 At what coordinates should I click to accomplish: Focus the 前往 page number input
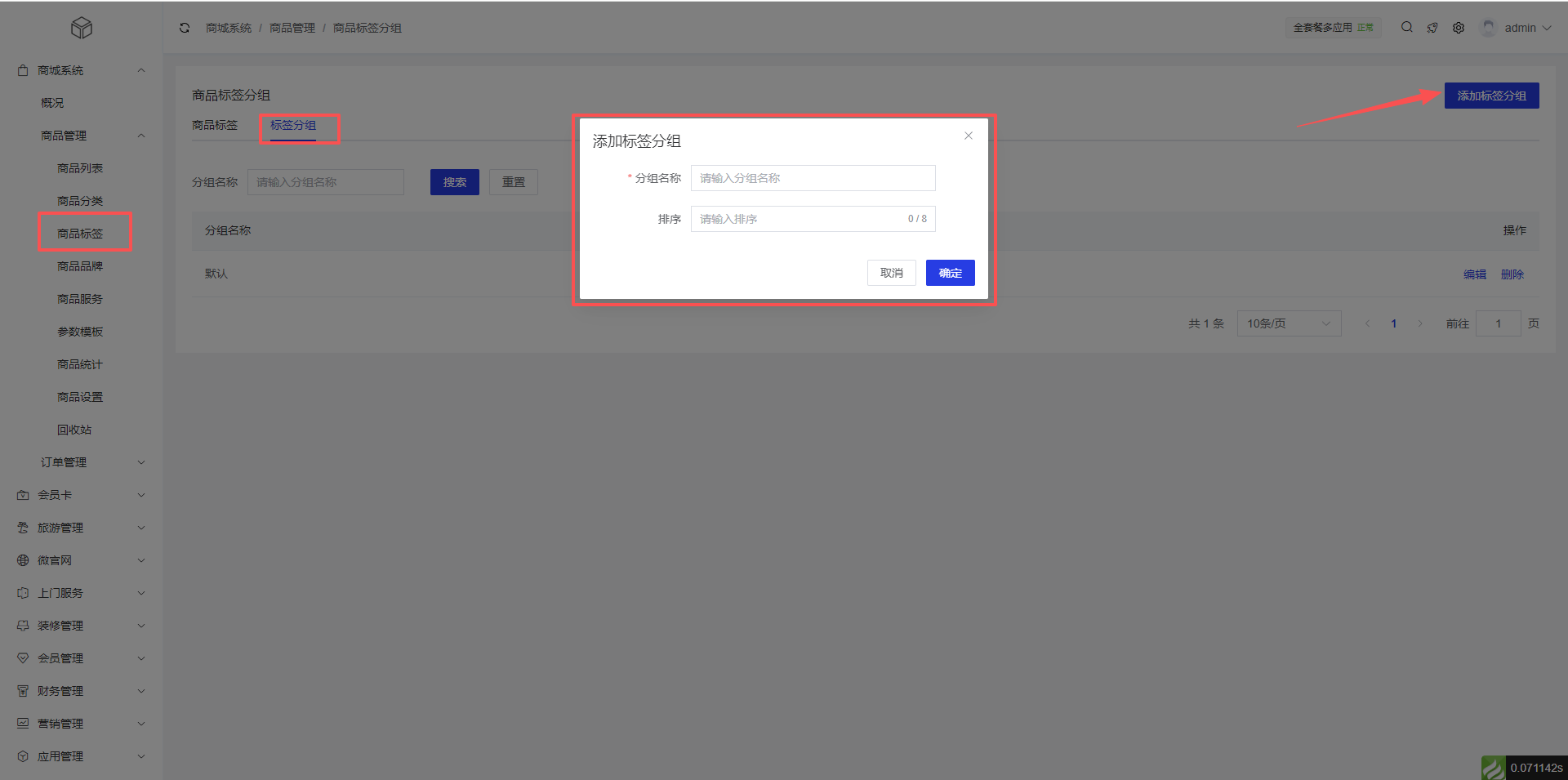[1499, 323]
